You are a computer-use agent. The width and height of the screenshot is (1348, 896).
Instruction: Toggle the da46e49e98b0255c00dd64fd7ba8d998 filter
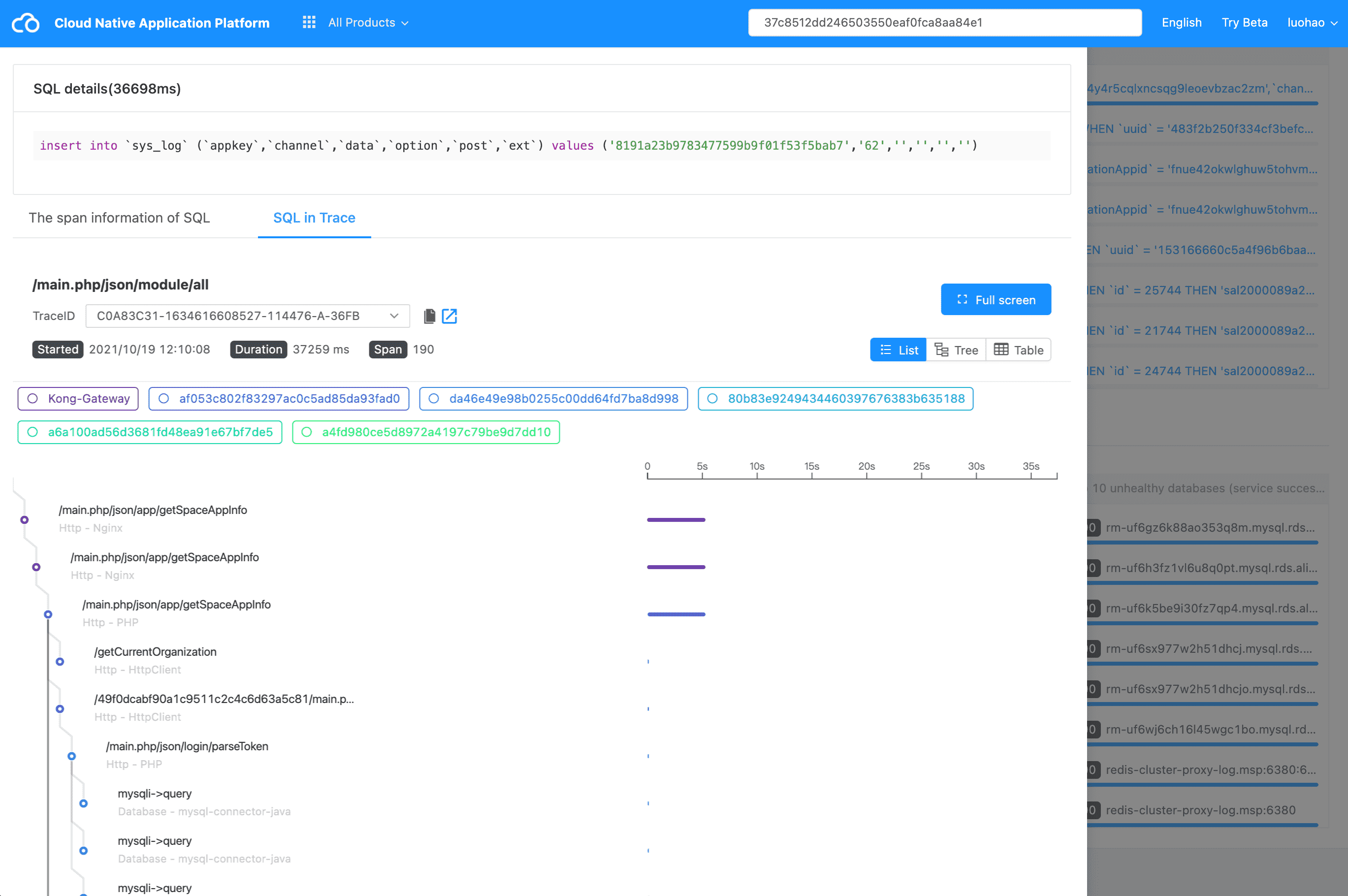[553, 399]
